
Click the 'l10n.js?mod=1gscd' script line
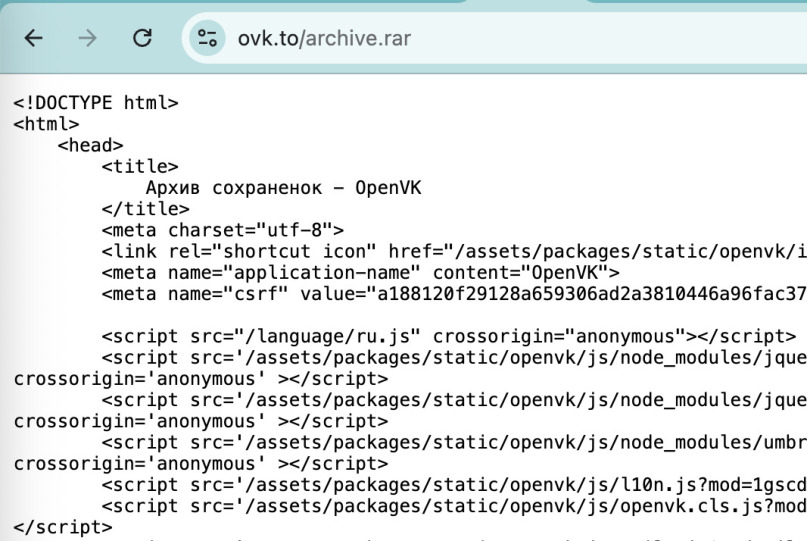click(x=454, y=485)
